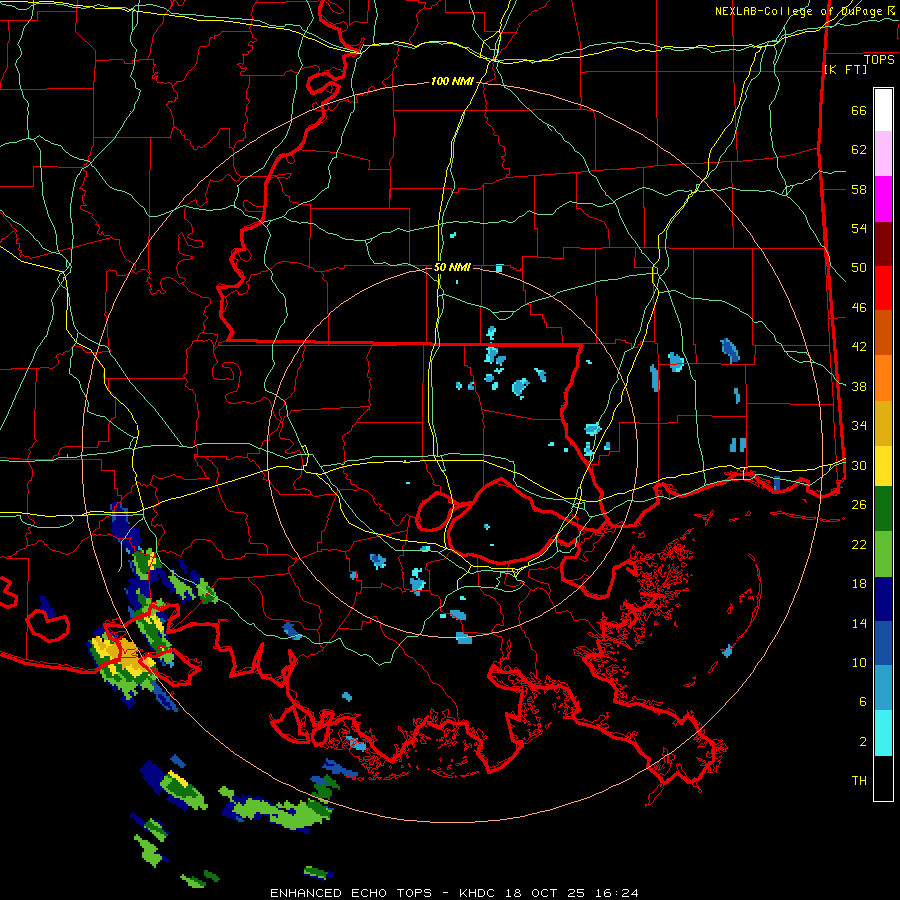Click the legend value '46'
This screenshot has height=900, width=900.
point(859,308)
